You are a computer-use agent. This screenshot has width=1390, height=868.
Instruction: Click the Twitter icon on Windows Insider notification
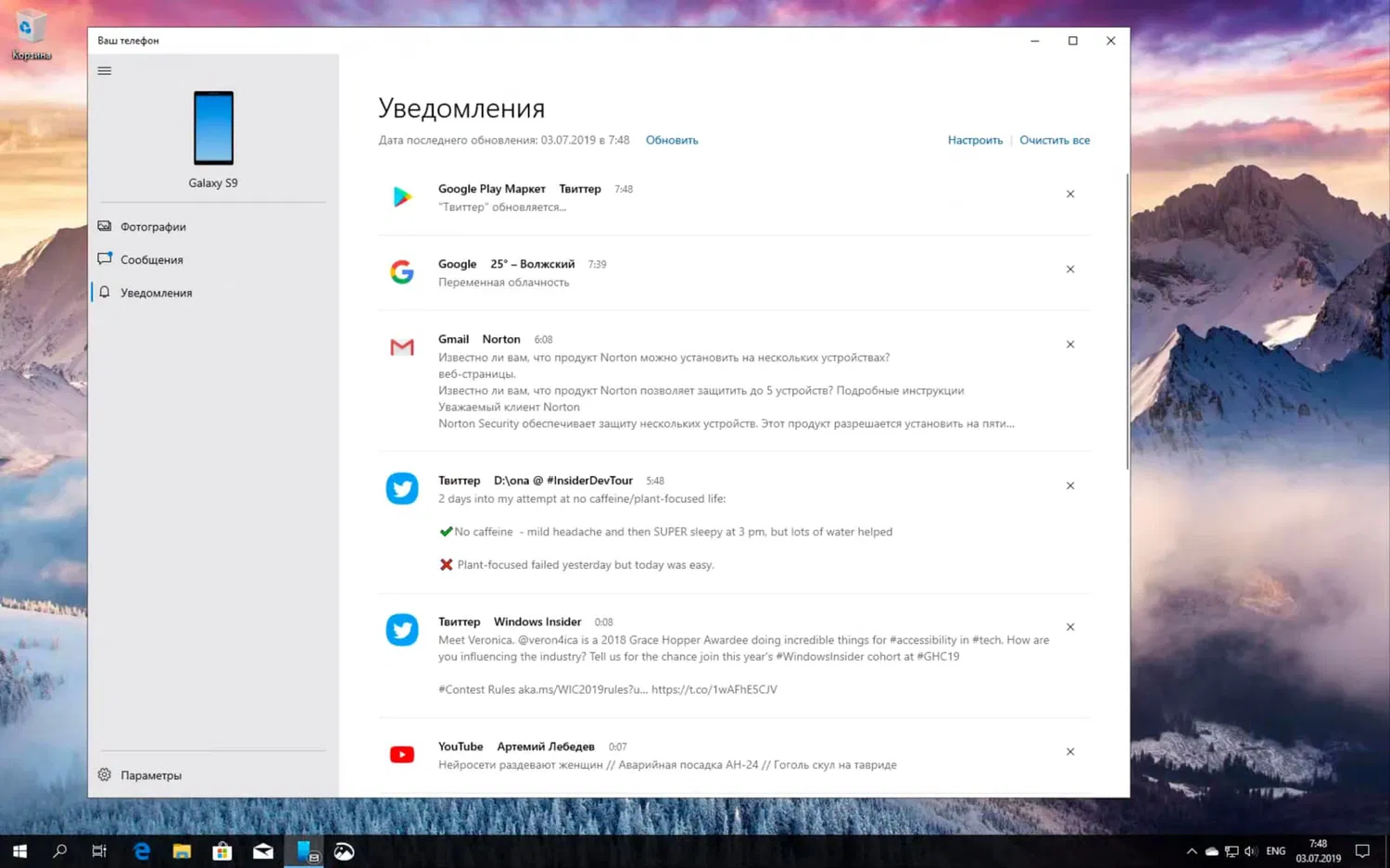point(401,629)
